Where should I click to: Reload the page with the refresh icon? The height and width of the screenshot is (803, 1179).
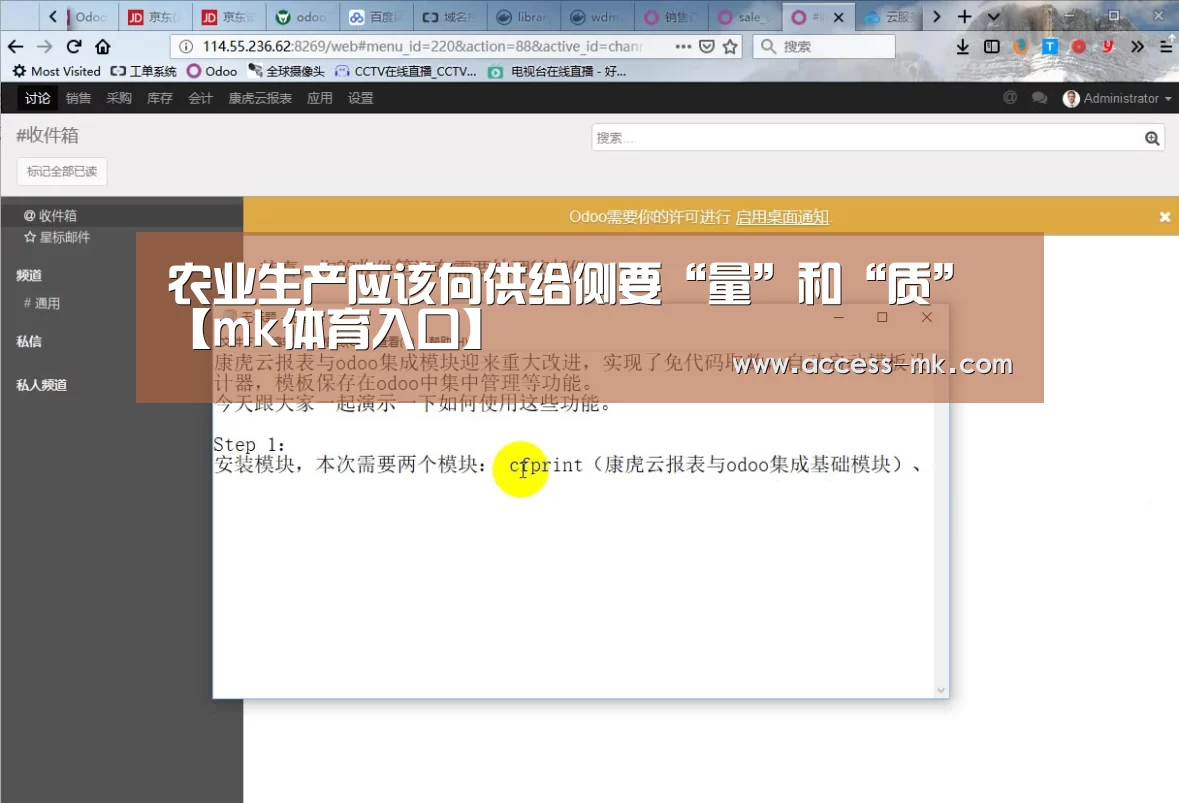[x=74, y=47]
